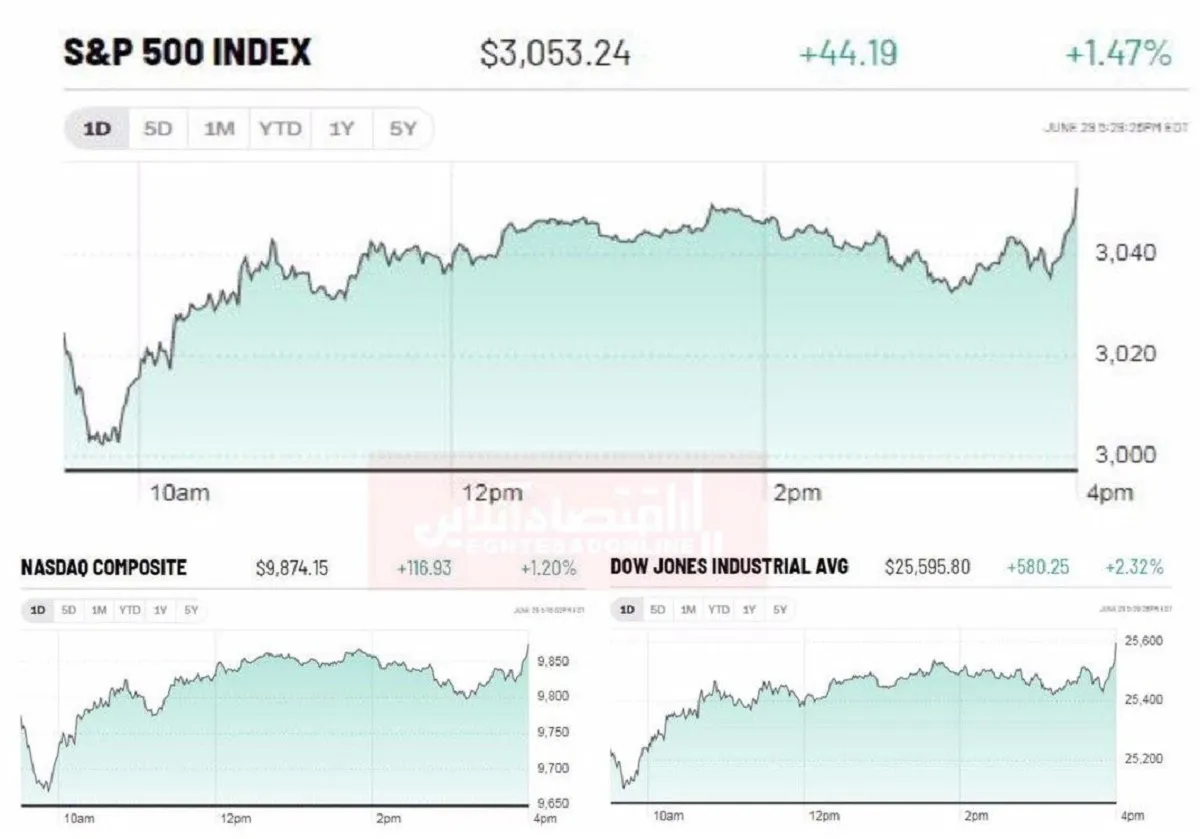1200x839 pixels.
Task: Select the YTD range on the S&P 500 chart
Action: (280, 129)
